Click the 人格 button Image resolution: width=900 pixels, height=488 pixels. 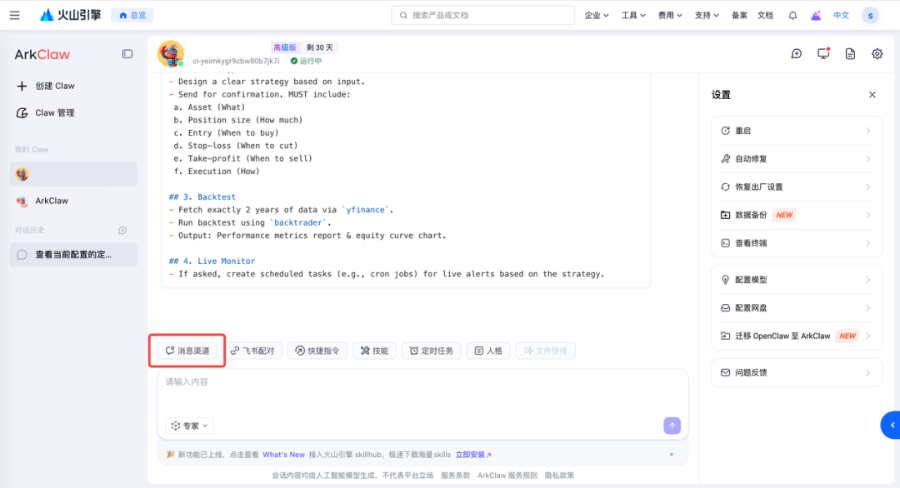point(488,351)
